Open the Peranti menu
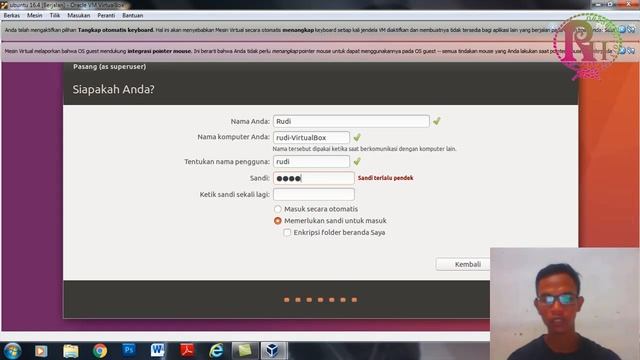This screenshot has width=640, height=360. (106, 16)
